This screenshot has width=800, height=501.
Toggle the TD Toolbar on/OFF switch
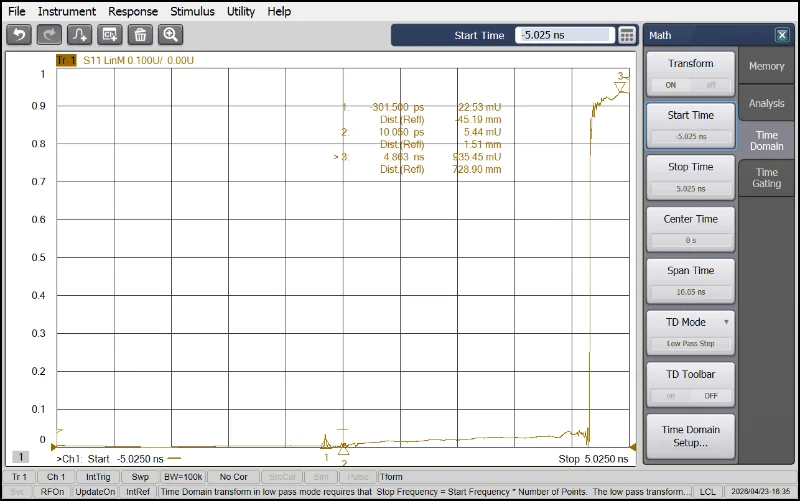point(690,395)
